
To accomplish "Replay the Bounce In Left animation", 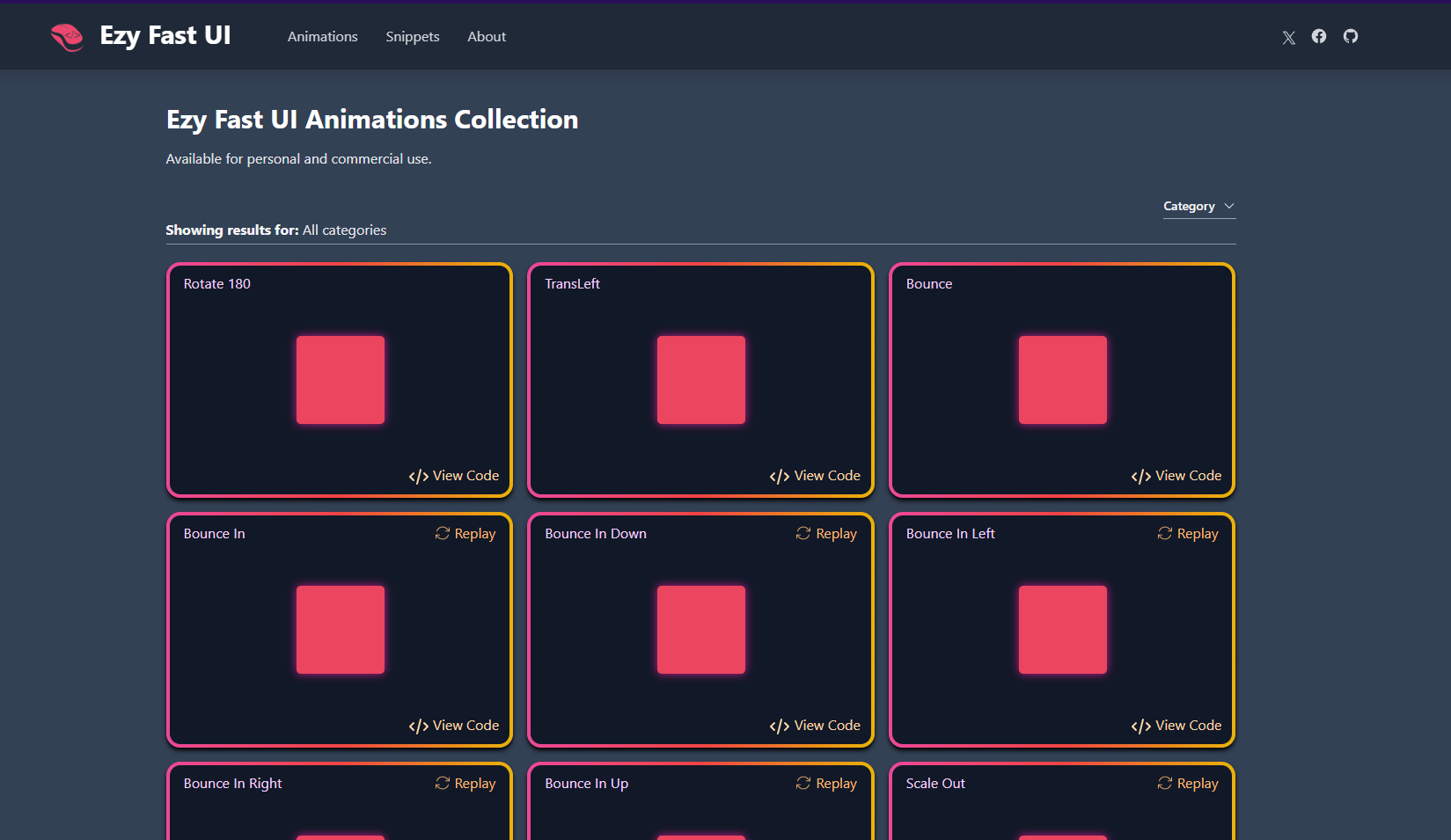I will point(1188,534).
